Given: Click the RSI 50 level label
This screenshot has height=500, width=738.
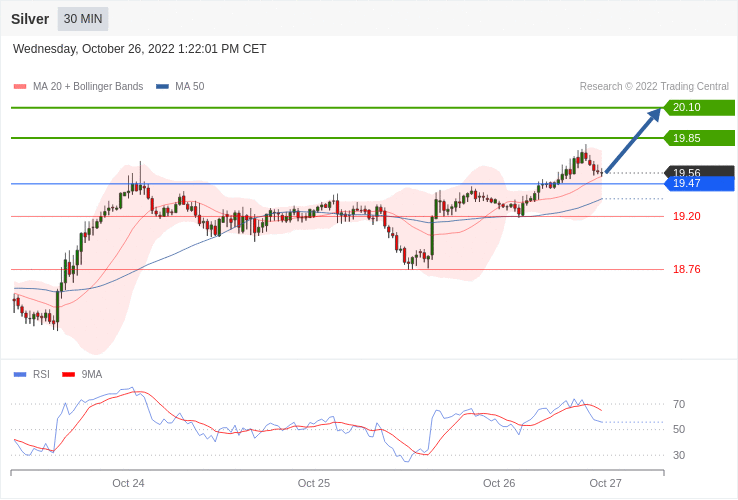Looking at the screenshot, I should click(679, 429).
